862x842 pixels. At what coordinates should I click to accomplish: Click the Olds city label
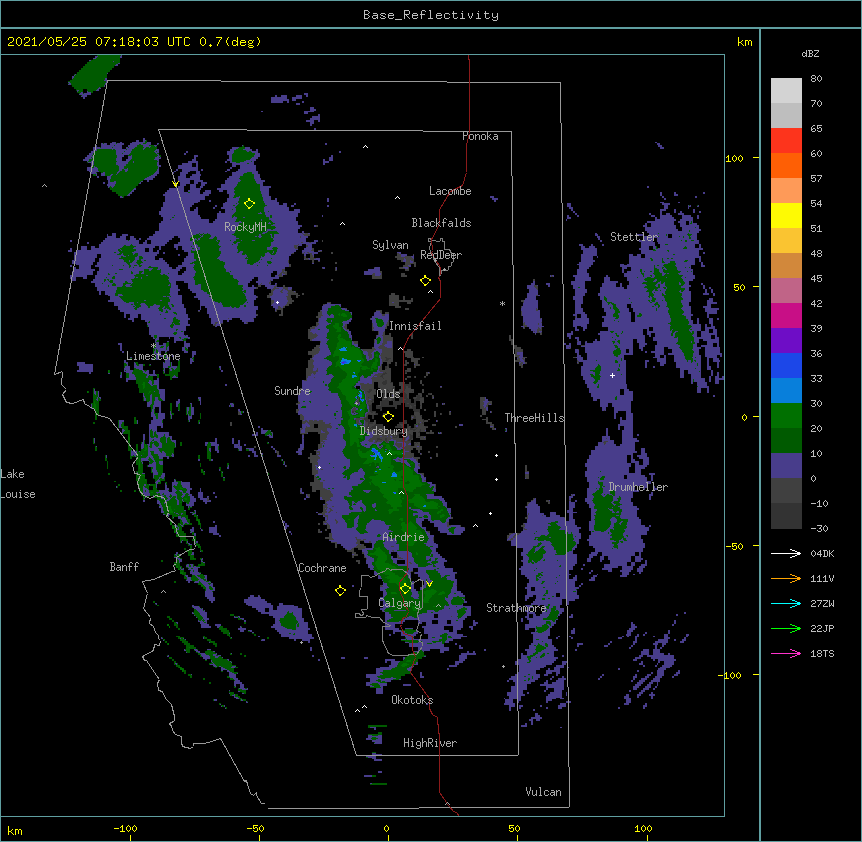(388, 394)
